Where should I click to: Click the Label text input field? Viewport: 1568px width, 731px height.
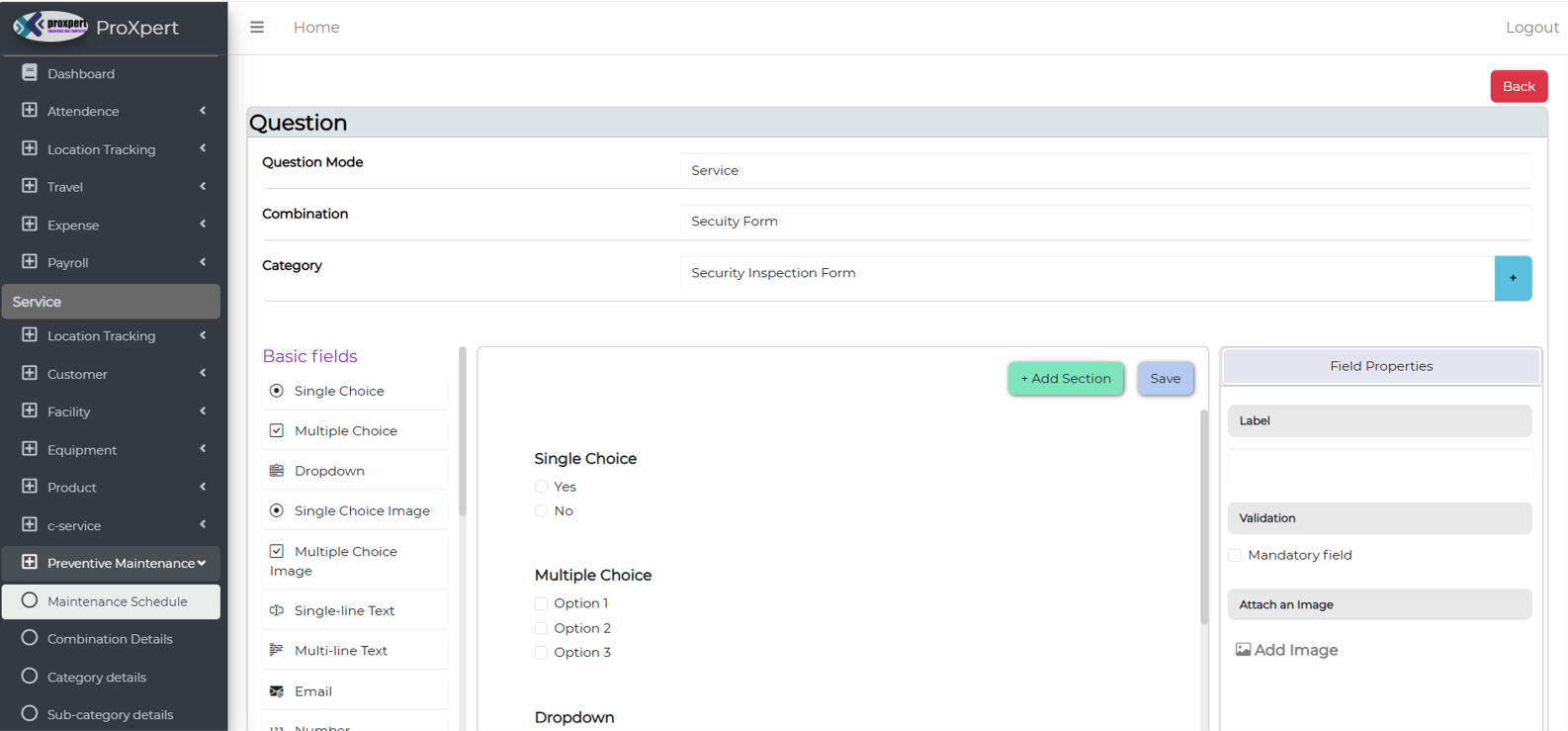[x=1379, y=468]
